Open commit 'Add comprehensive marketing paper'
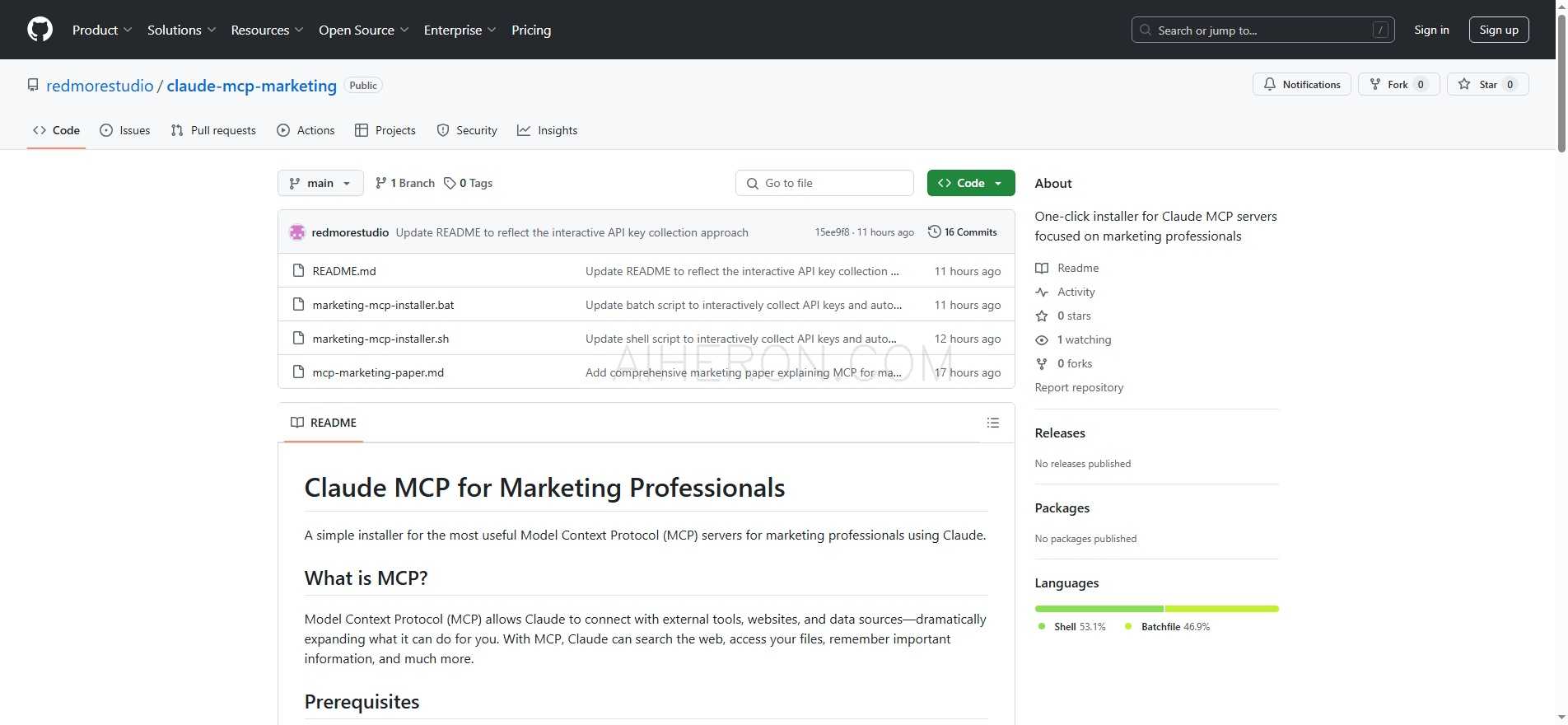The image size is (1568, 725). [744, 372]
